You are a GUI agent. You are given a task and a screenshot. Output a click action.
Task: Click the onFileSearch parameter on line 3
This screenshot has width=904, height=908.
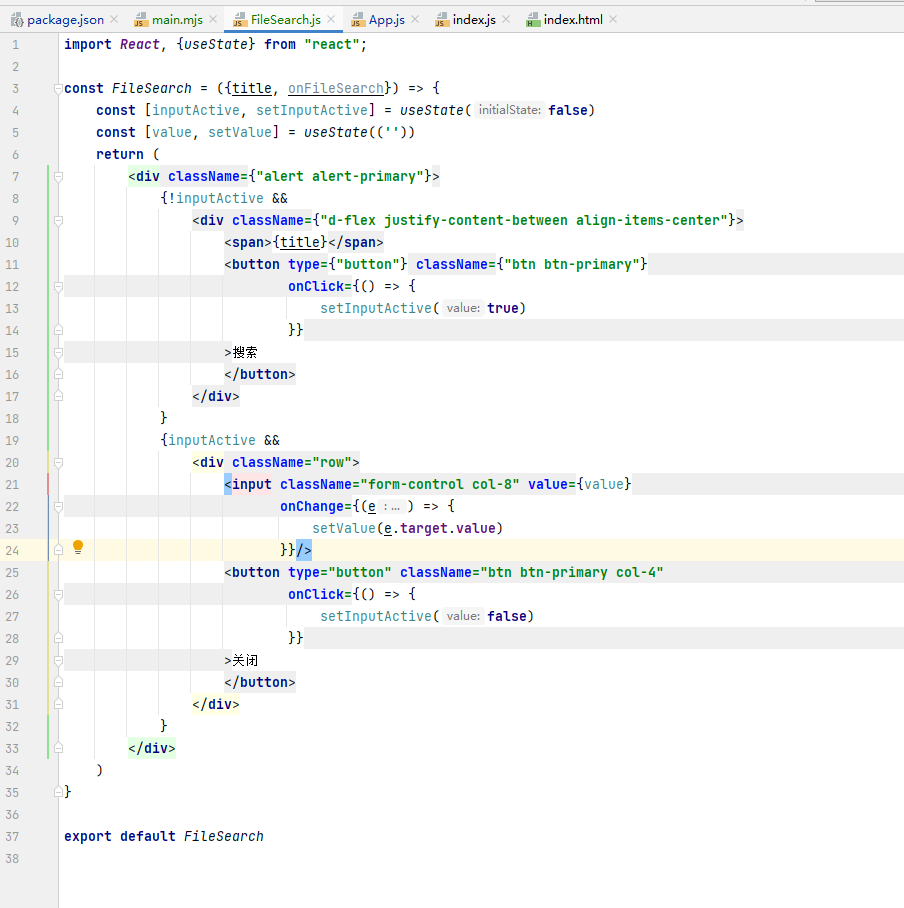click(336, 89)
